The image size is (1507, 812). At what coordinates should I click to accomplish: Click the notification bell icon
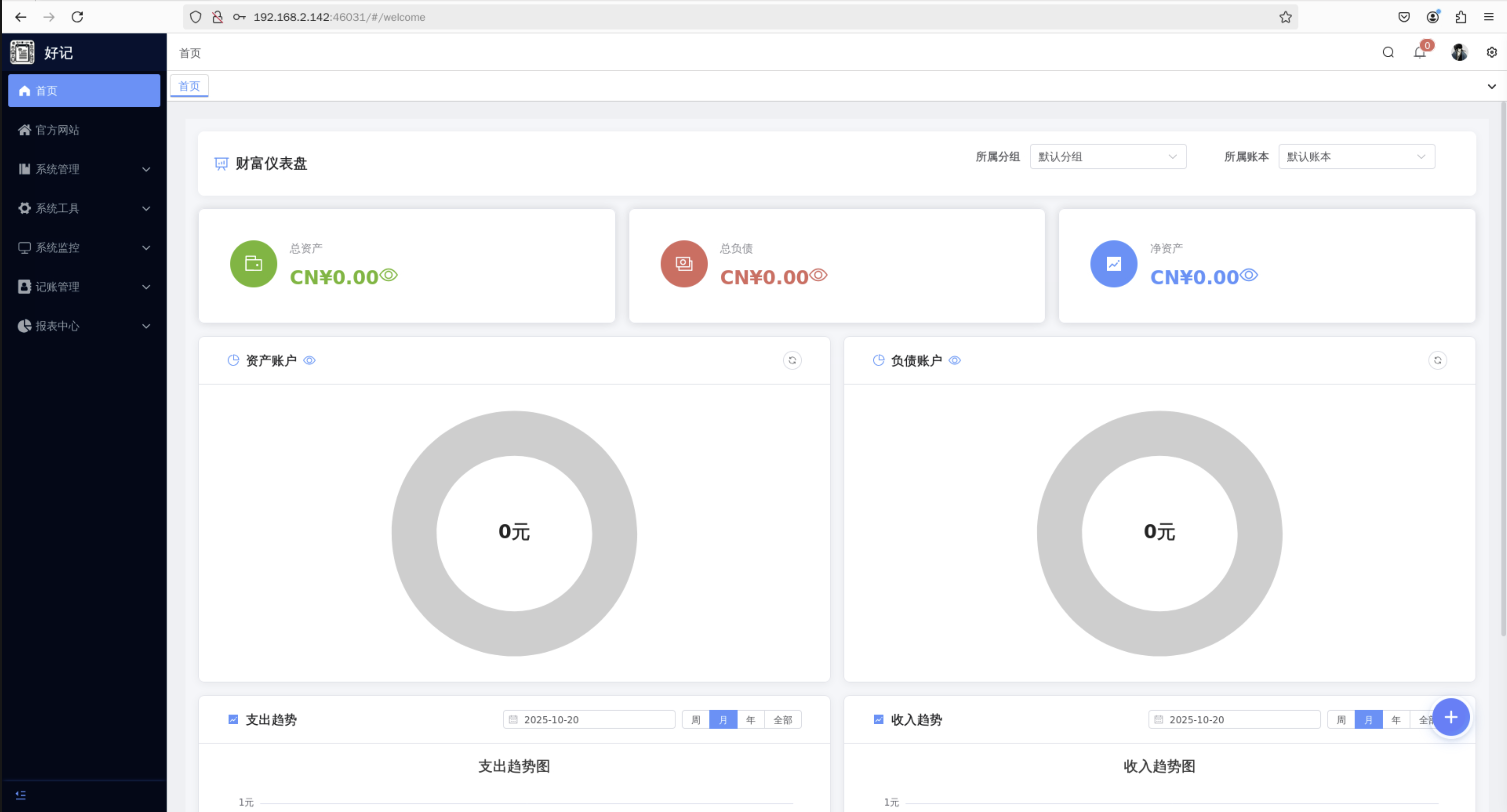[x=1420, y=53]
